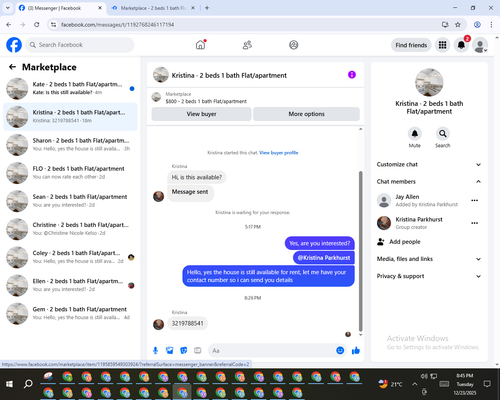Screen dimensions: 500x400
Task: Open Gem chat in Marketplace list
Action: click(x=70, y=313)
